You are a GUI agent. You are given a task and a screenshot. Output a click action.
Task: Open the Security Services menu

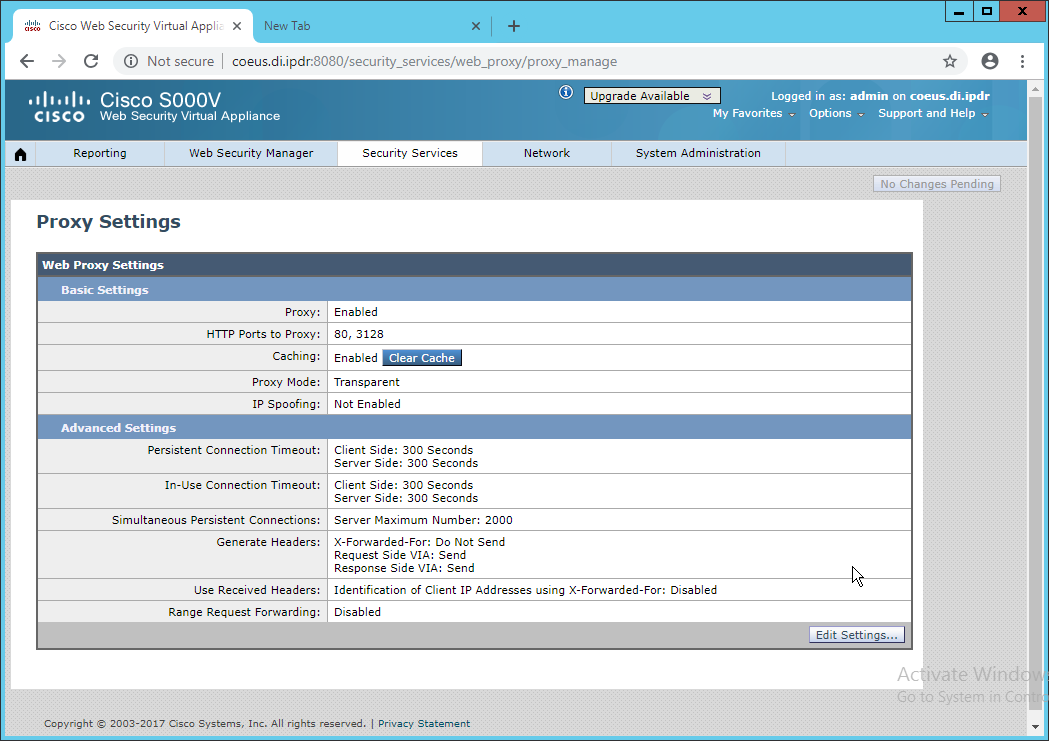410,153
